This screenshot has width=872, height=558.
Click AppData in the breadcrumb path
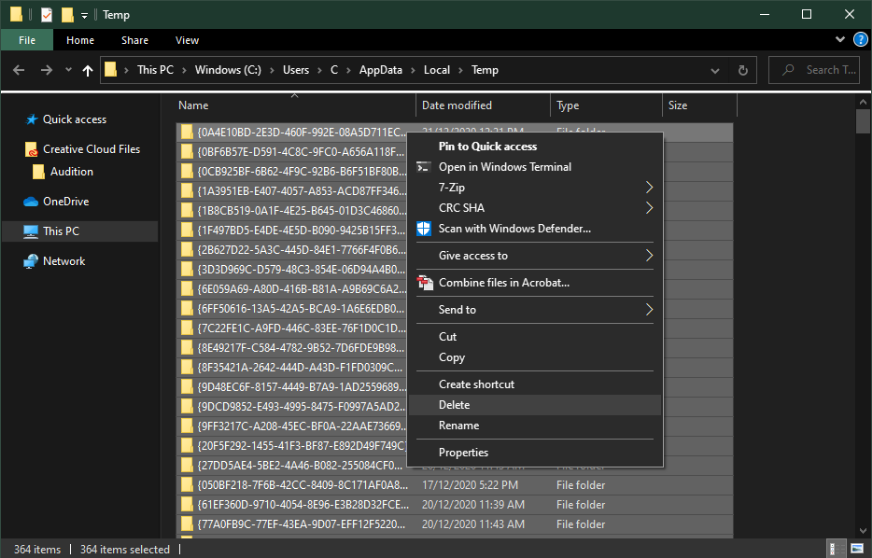(379, 70)
